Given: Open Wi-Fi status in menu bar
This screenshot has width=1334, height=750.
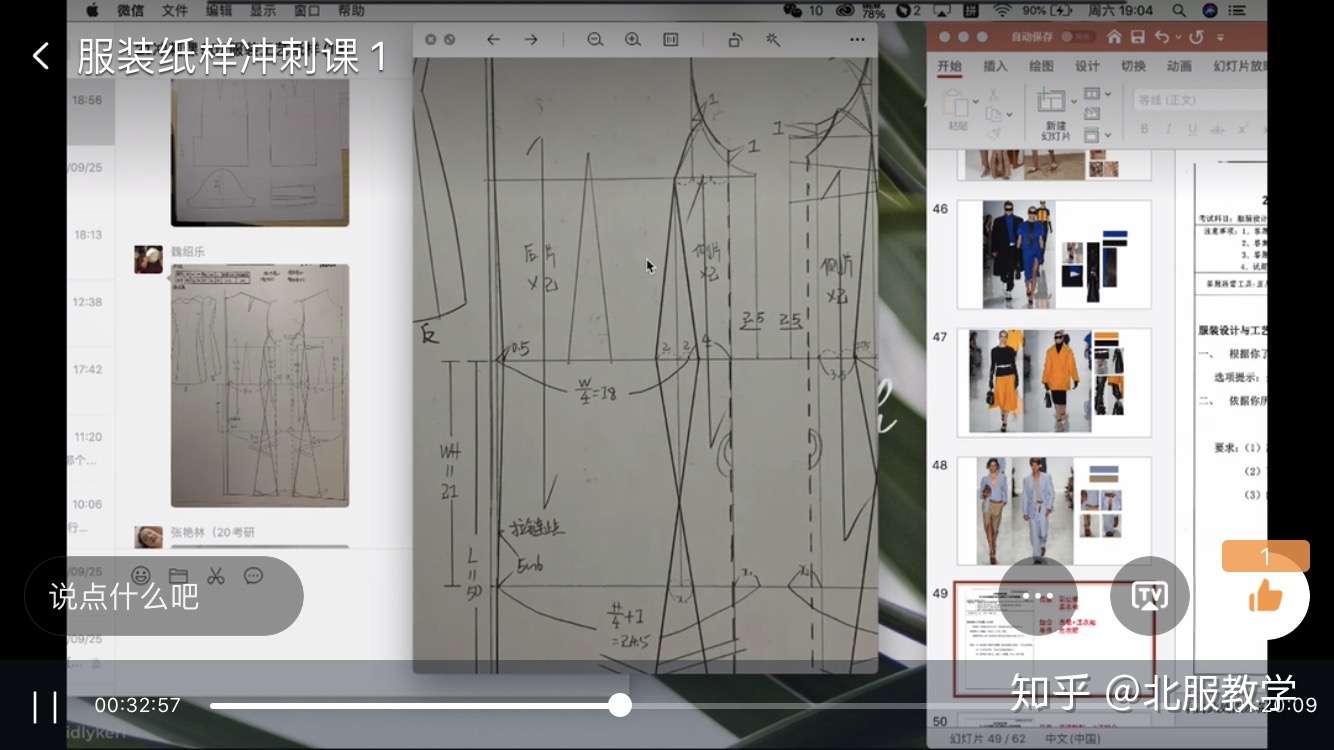Looking at the screenshot, I should pyautogui.click(x=1002, y=11).
